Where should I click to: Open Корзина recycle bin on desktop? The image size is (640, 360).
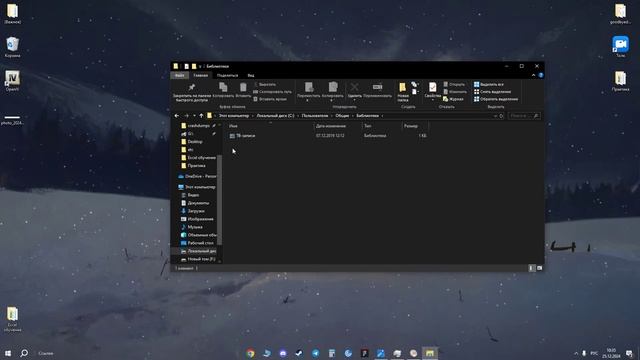(x=13, y=47)
